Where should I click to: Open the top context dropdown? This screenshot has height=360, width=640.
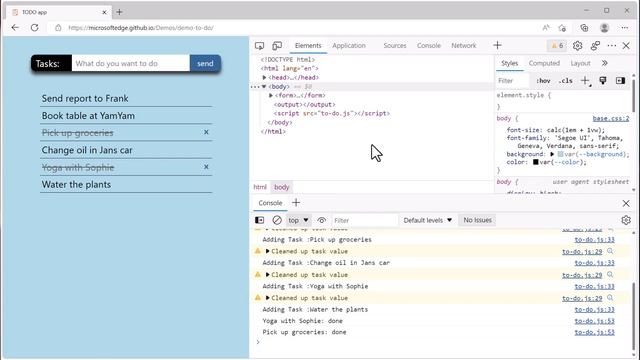click(298, 220)
